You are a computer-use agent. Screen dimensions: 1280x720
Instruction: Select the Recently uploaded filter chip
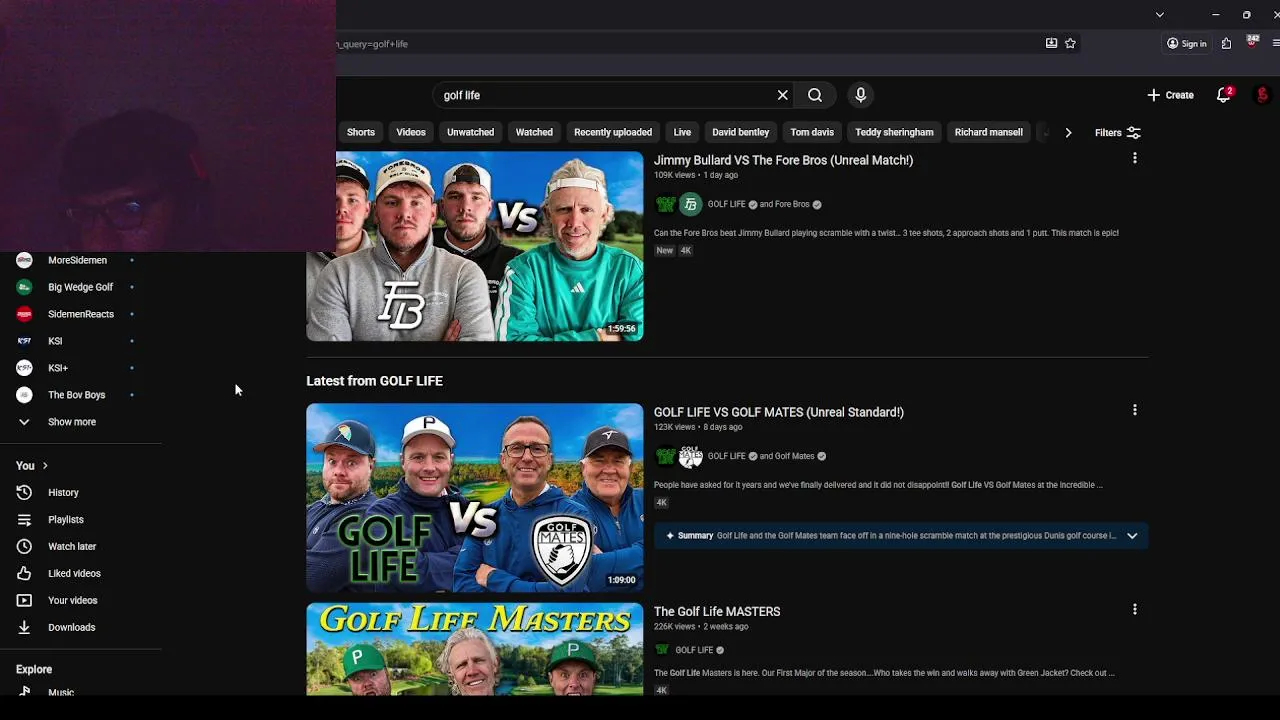613,132
